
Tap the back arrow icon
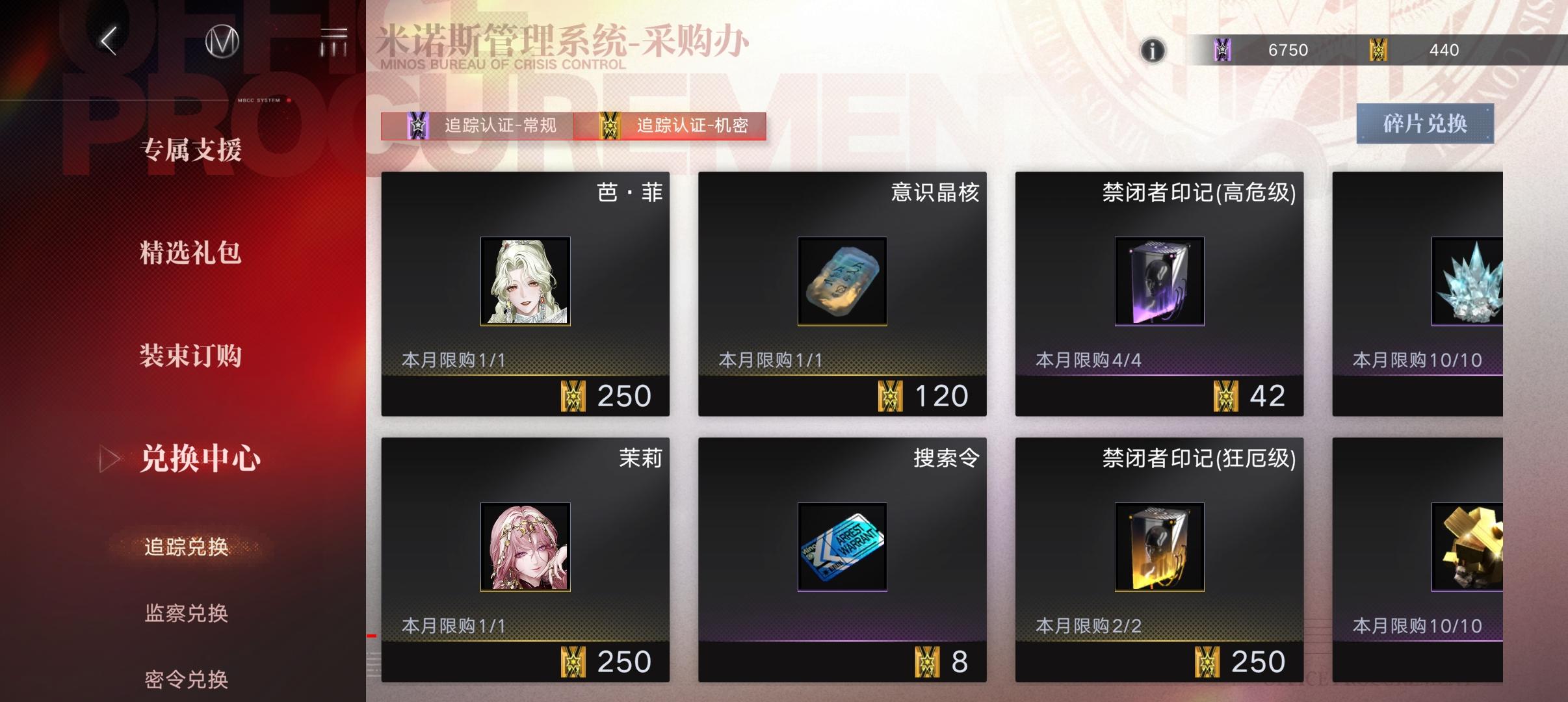pos(109,41)
